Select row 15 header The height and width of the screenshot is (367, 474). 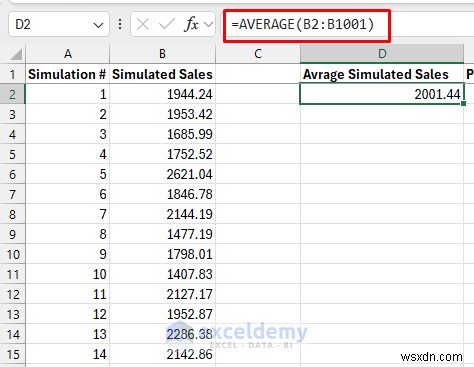tap(13, 354)
